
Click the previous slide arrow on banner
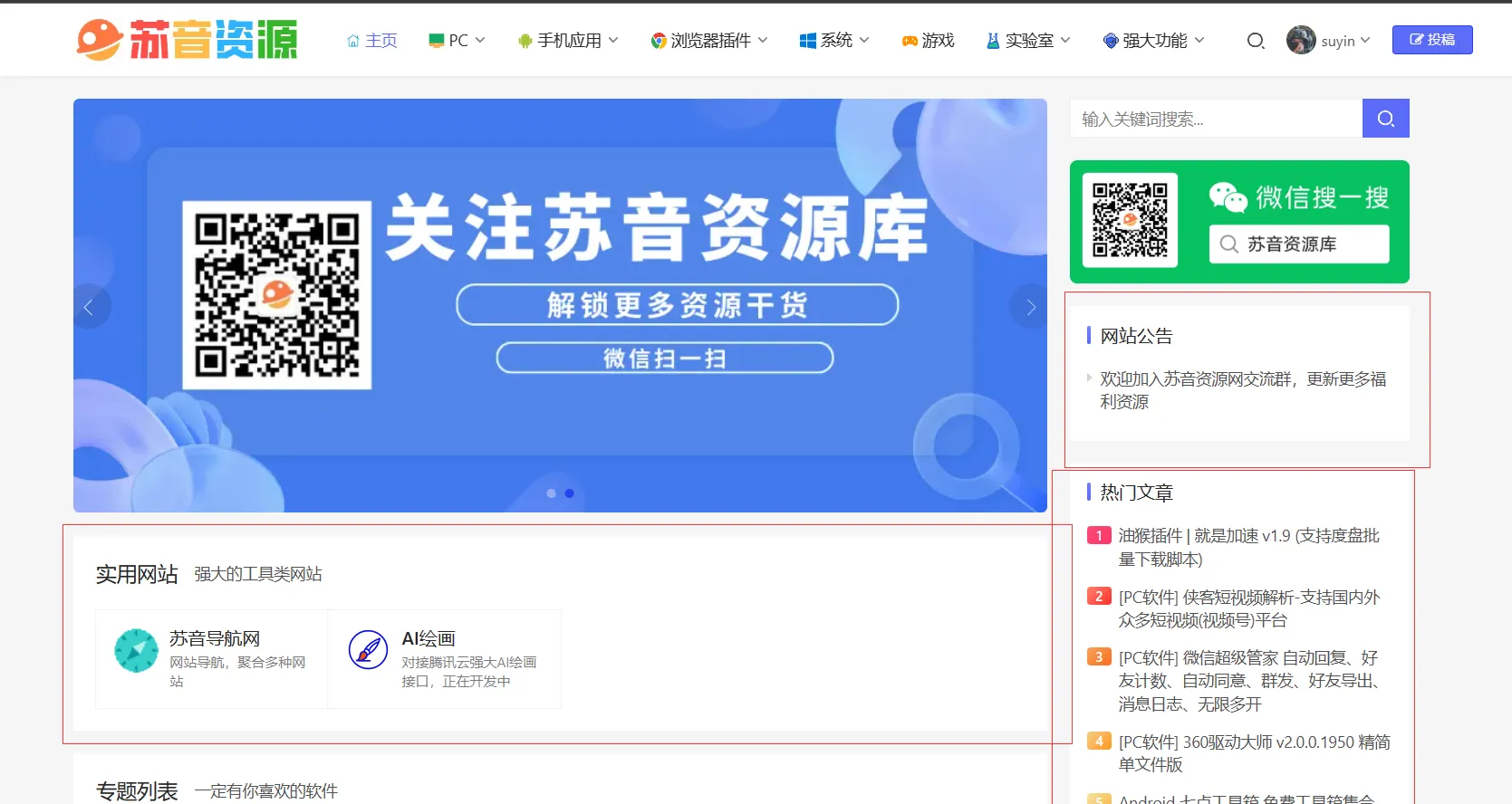(89, 307)
